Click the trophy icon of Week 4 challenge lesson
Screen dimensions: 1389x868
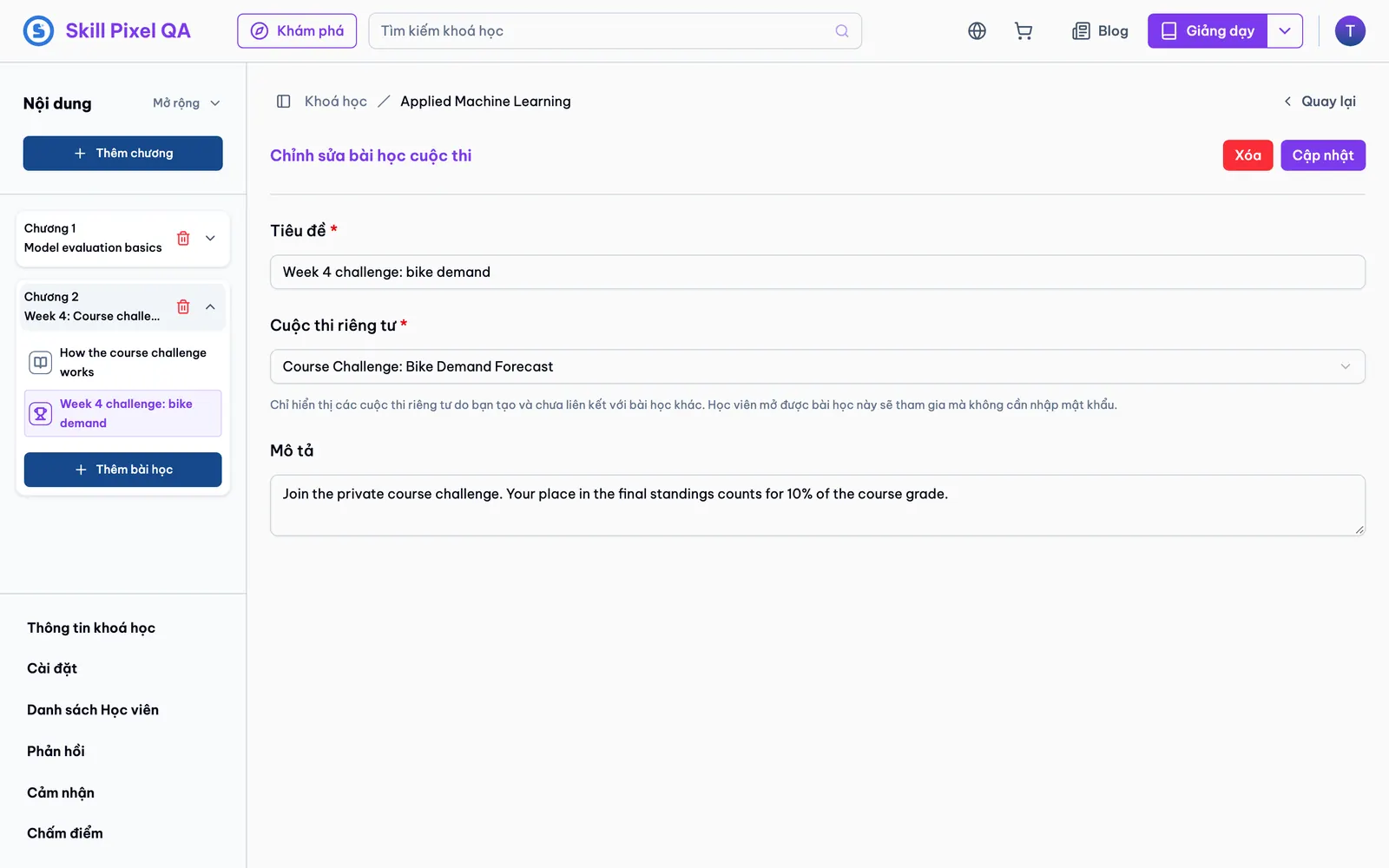pos(41,413)
